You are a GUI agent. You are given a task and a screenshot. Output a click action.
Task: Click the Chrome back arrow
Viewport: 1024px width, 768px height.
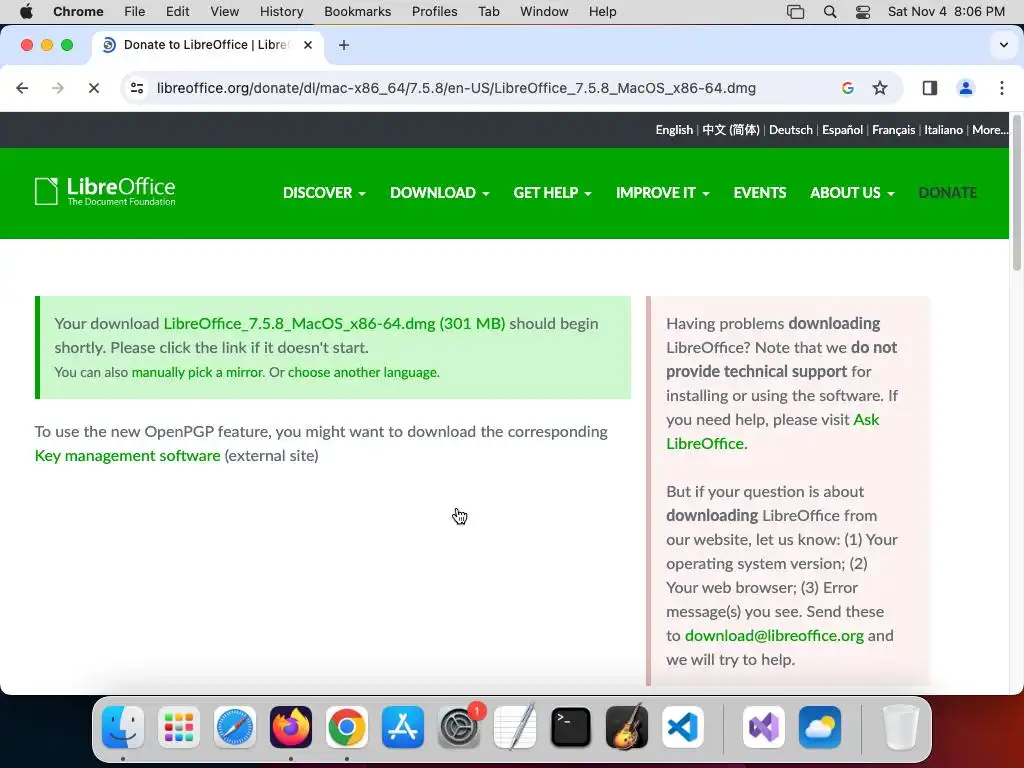click(22, 88)
